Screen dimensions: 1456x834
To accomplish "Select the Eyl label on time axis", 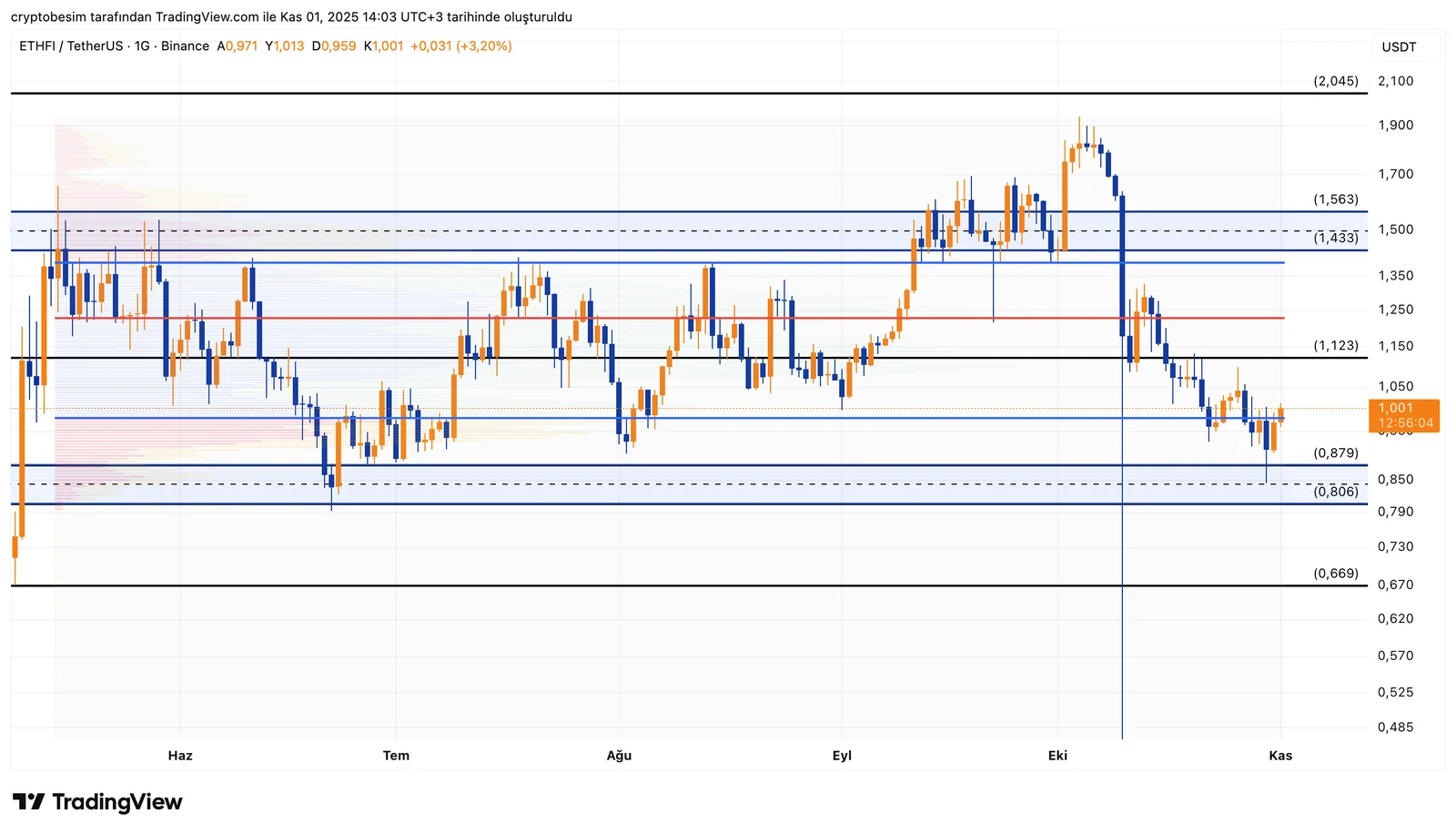I will [842, 756].
